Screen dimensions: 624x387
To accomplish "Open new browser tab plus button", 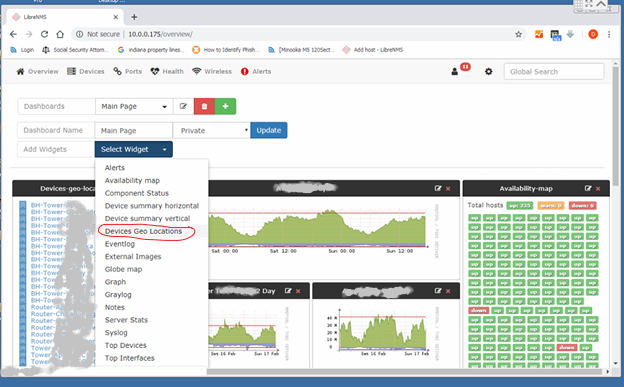I will point(134,17).
